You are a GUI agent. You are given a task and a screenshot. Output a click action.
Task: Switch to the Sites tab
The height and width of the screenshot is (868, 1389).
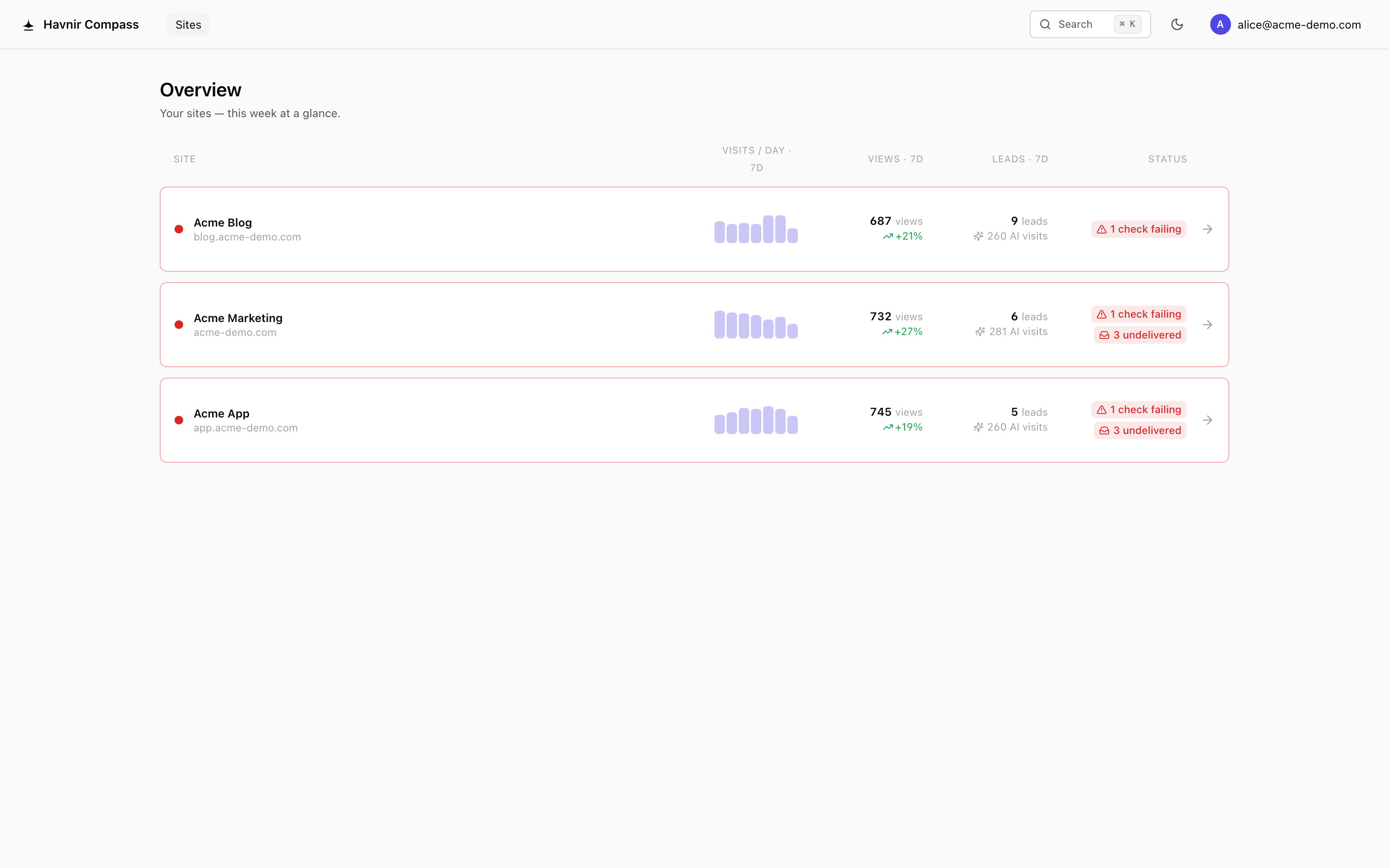pyautogui.click(x=188, y=25)
